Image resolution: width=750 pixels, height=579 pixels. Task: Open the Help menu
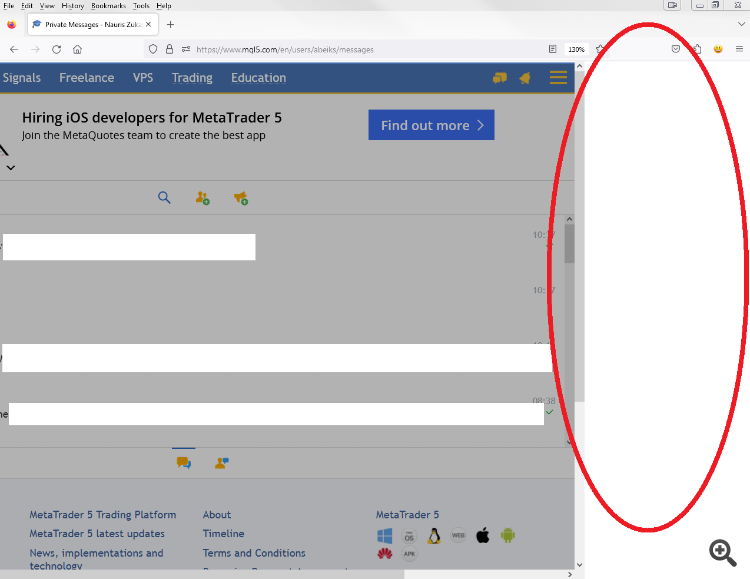point(164,6)
